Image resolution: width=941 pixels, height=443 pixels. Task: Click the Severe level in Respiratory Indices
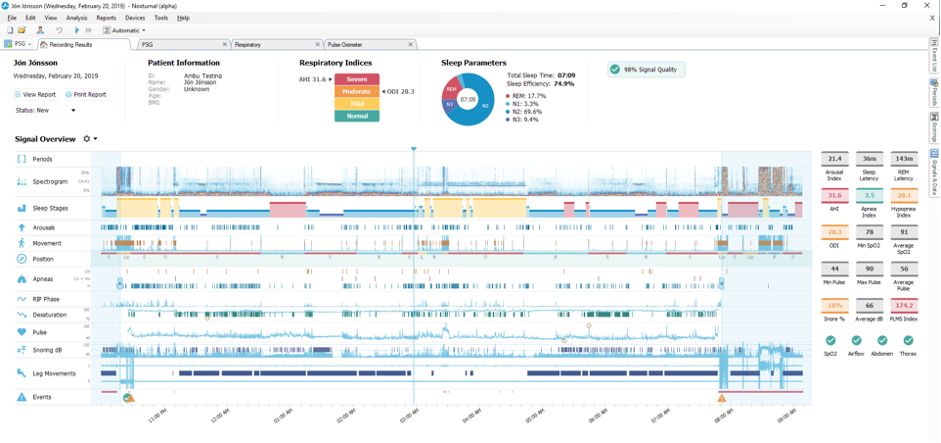tap(357, 78)
